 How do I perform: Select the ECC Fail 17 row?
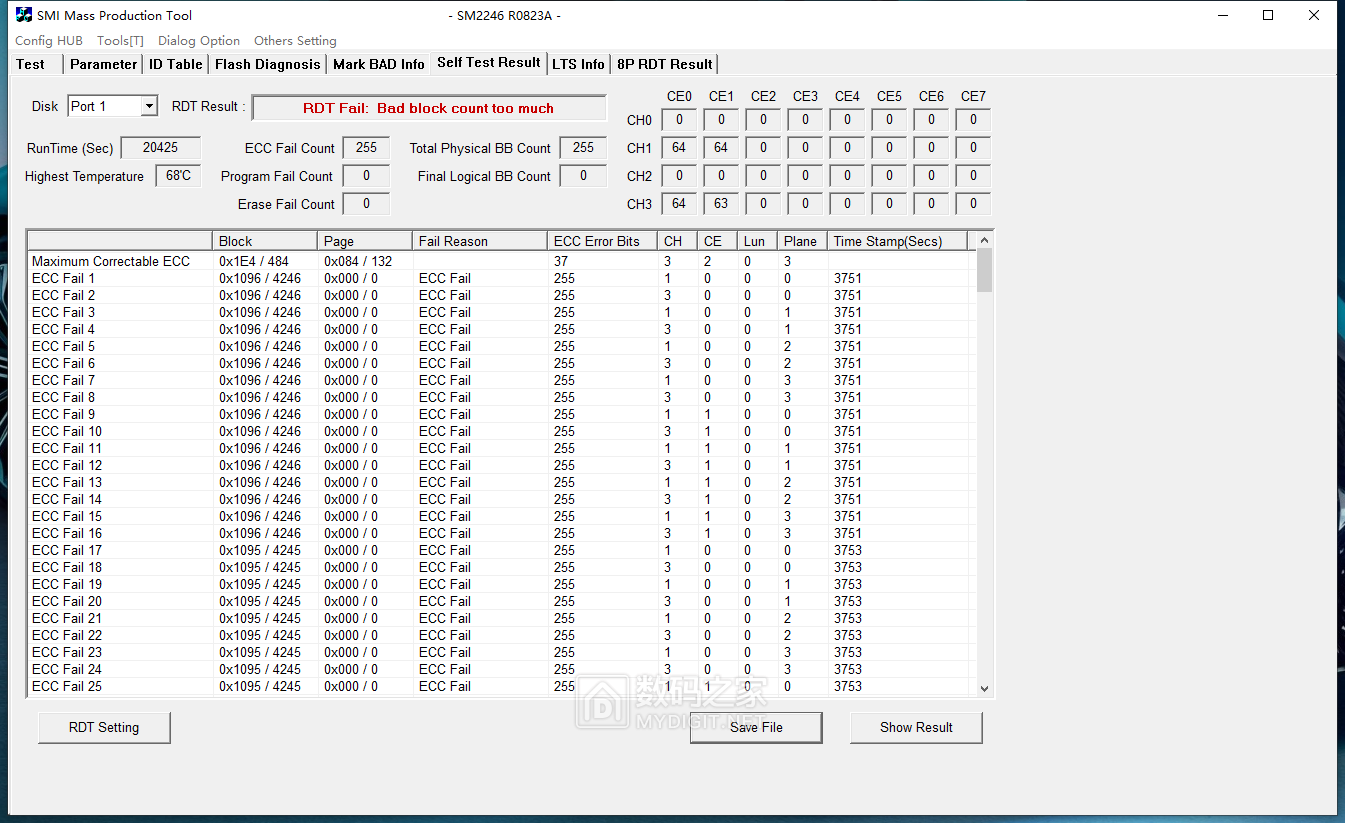coord(500,550)
